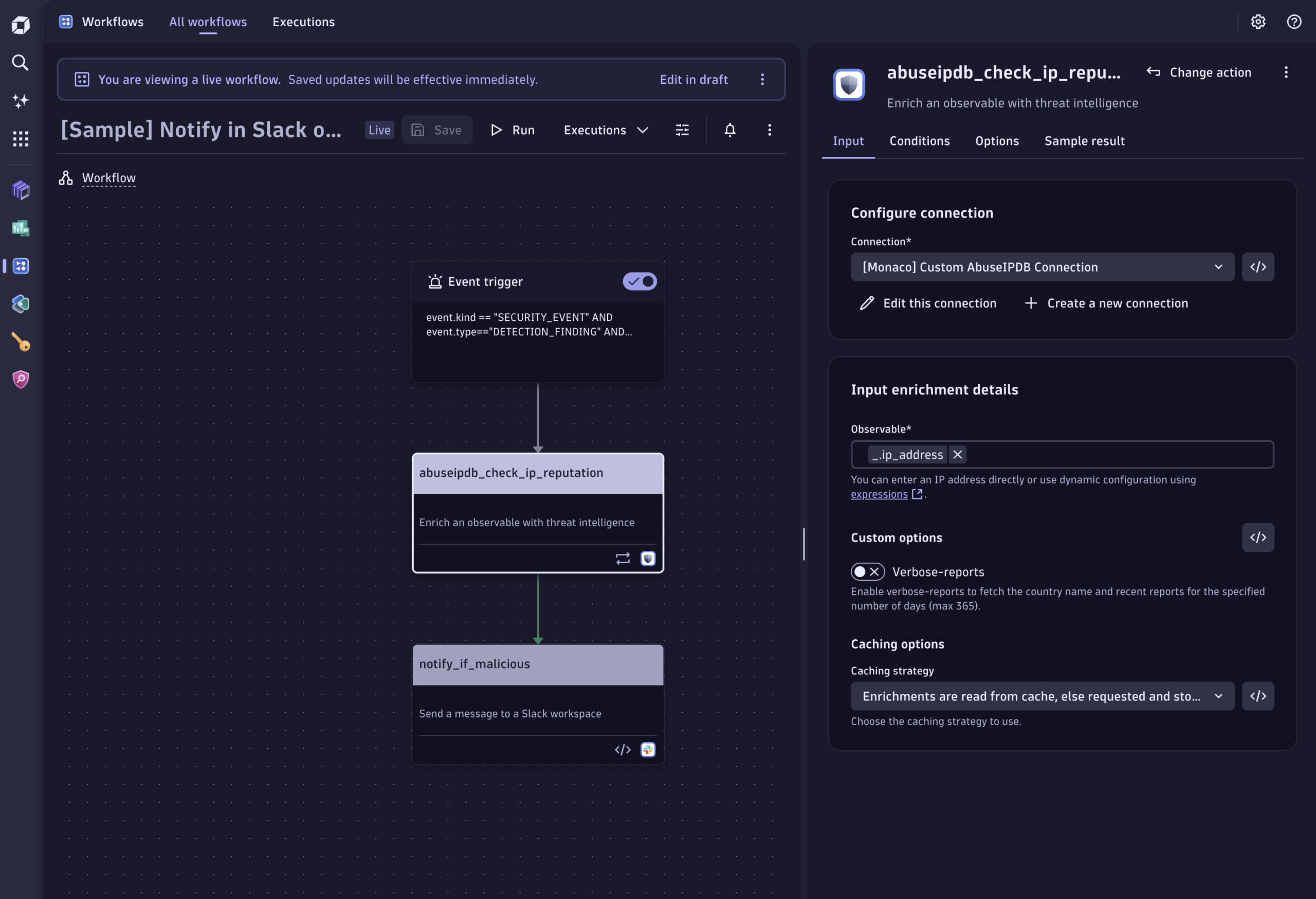Click Create a new connection

pyautogui.click(x=1106, y=303)
